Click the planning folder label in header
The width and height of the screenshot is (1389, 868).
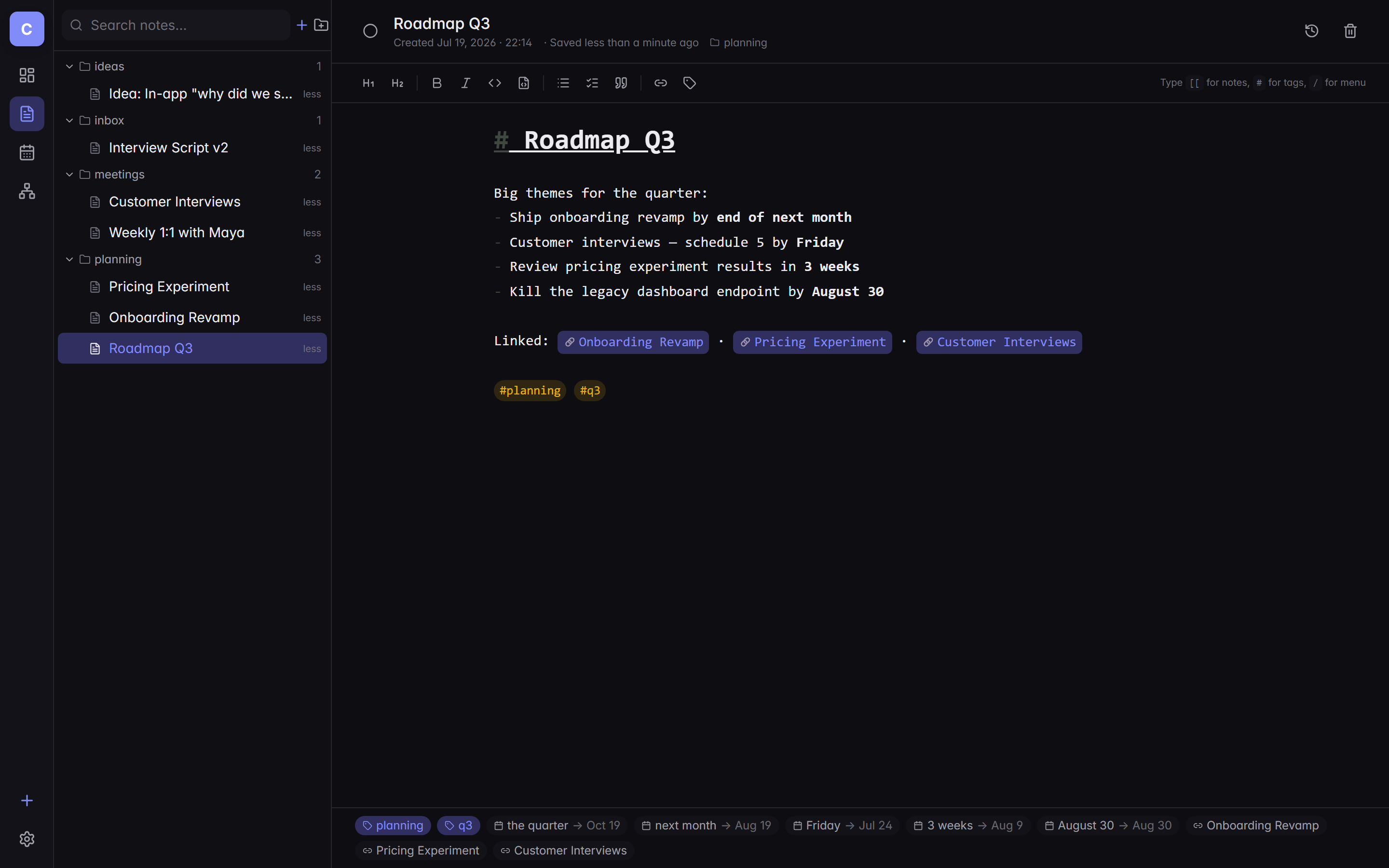click(738, 42)
